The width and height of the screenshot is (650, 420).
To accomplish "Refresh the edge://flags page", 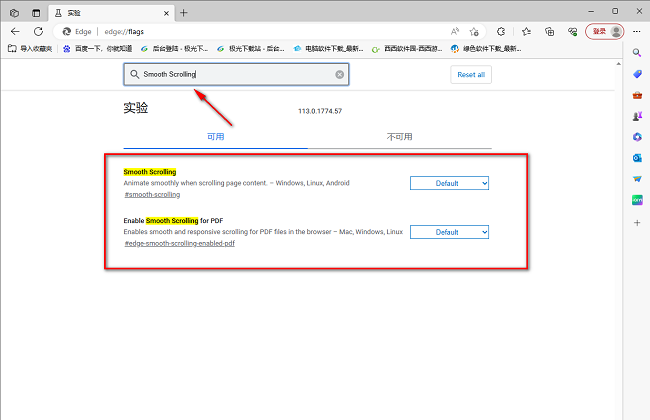I will [39, 32].
